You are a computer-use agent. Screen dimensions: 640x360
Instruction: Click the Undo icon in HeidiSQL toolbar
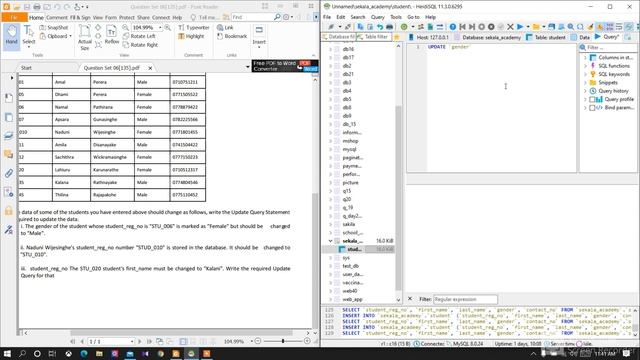click(380, 27)
